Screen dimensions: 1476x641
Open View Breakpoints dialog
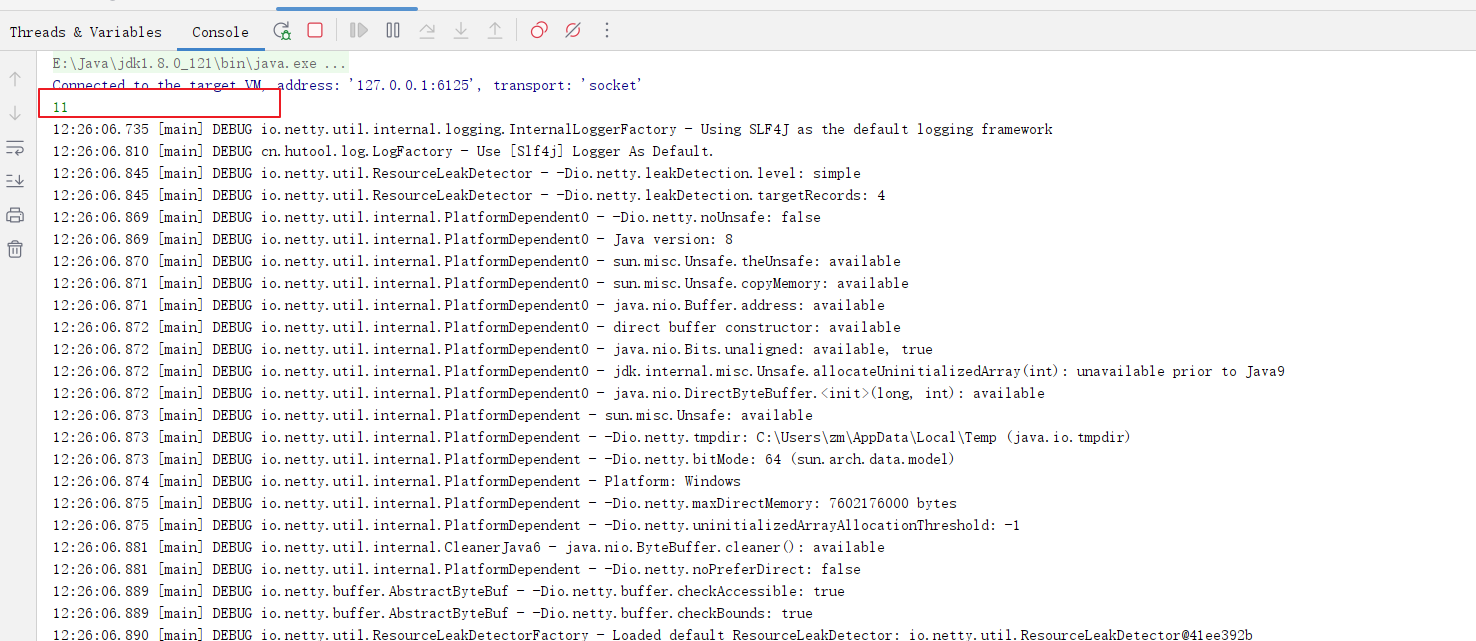pos(539,31)
